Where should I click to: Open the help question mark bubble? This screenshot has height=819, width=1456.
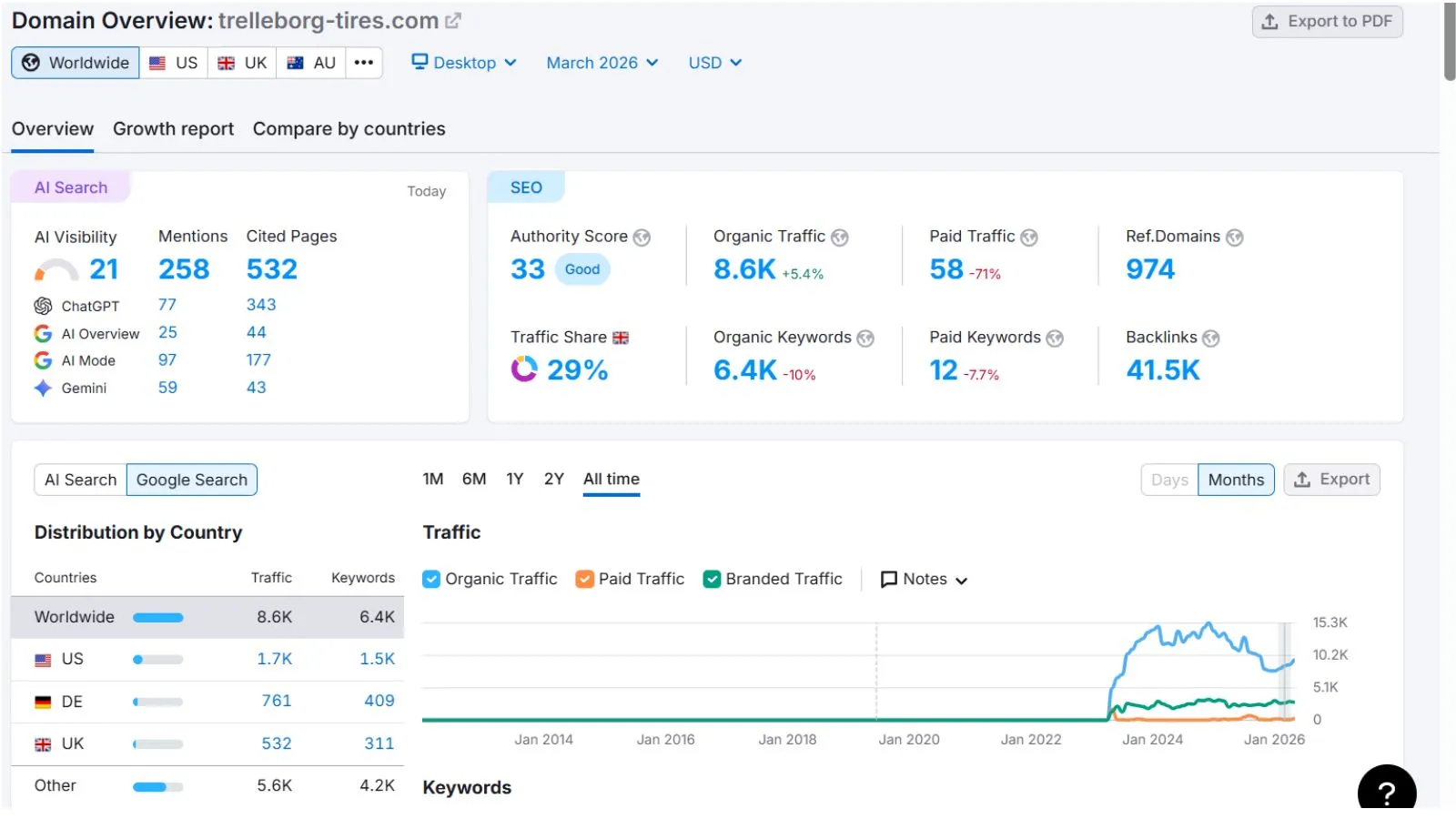tap(1387, 790)
